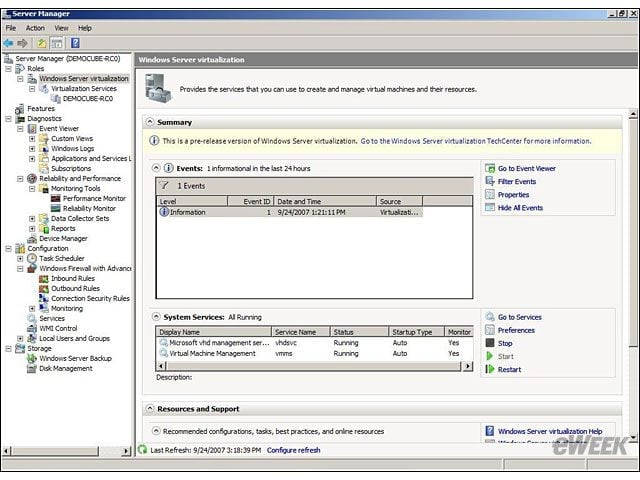Screen dimensions: 640x480
Task: Expand the Local Users and Groups node
Action: (20, 338)
